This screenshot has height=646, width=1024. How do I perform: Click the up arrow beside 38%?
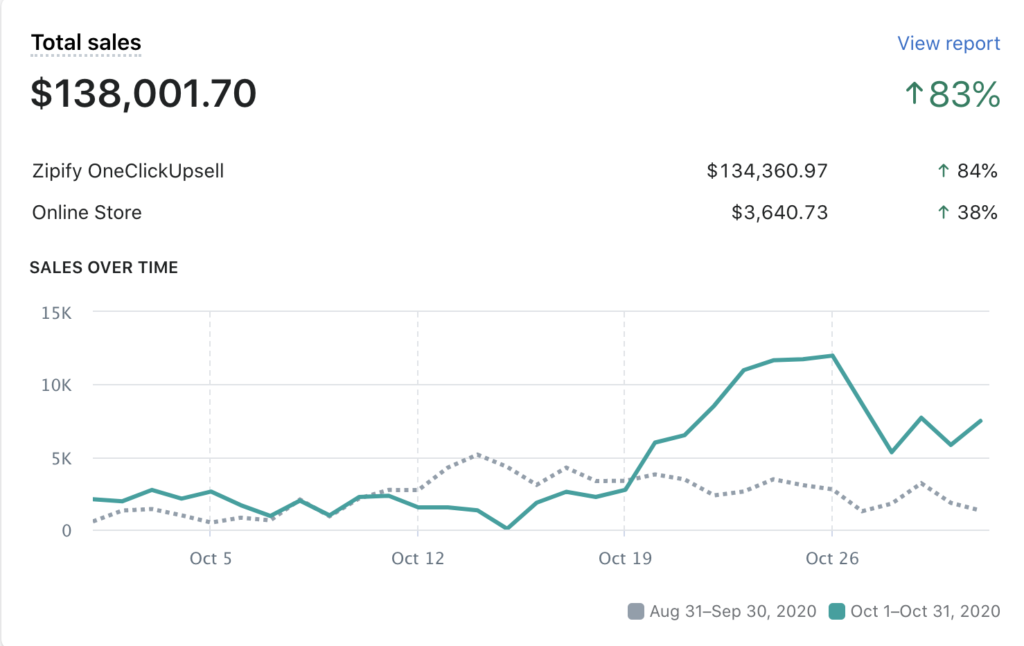tap(943, 212)
